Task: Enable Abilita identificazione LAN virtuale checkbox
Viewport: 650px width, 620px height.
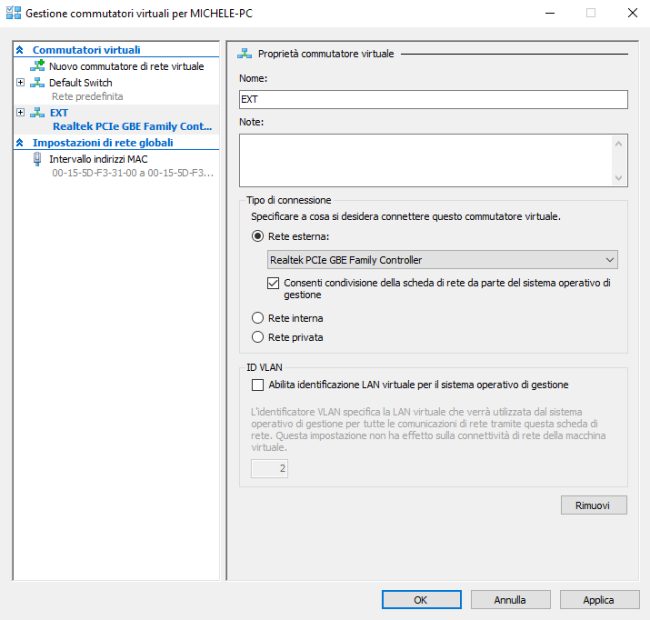Action: tap(258, 384)
